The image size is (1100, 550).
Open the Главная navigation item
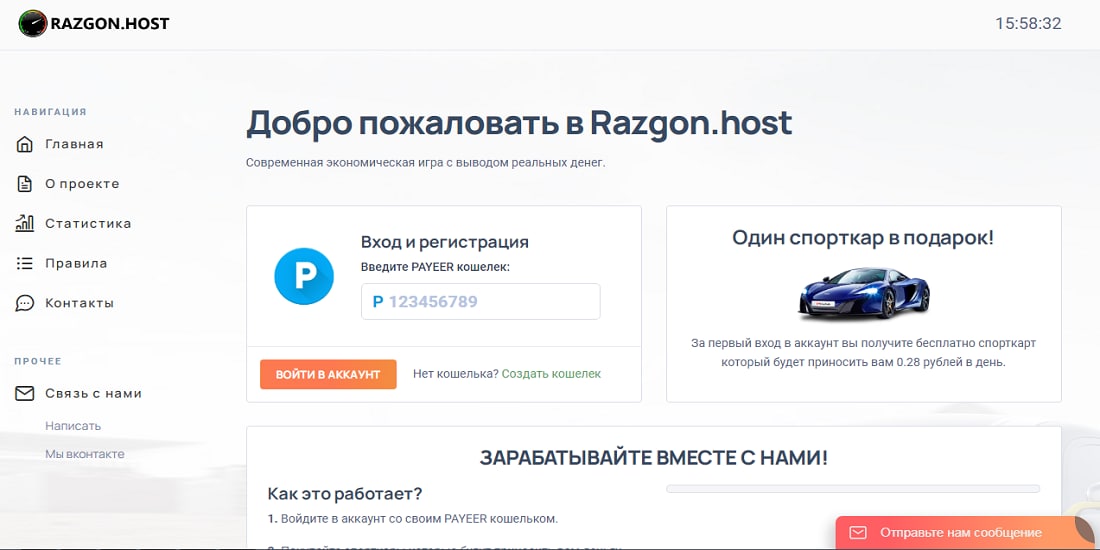[74, 144]
